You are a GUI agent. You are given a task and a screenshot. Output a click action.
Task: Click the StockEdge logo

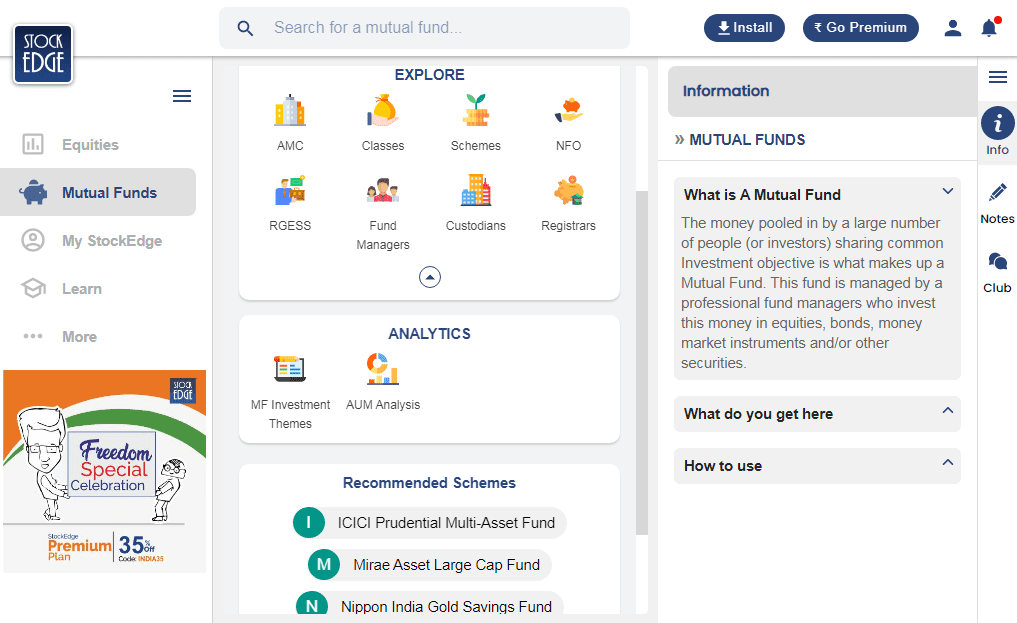pyautogui.click(x=43, y=54)
